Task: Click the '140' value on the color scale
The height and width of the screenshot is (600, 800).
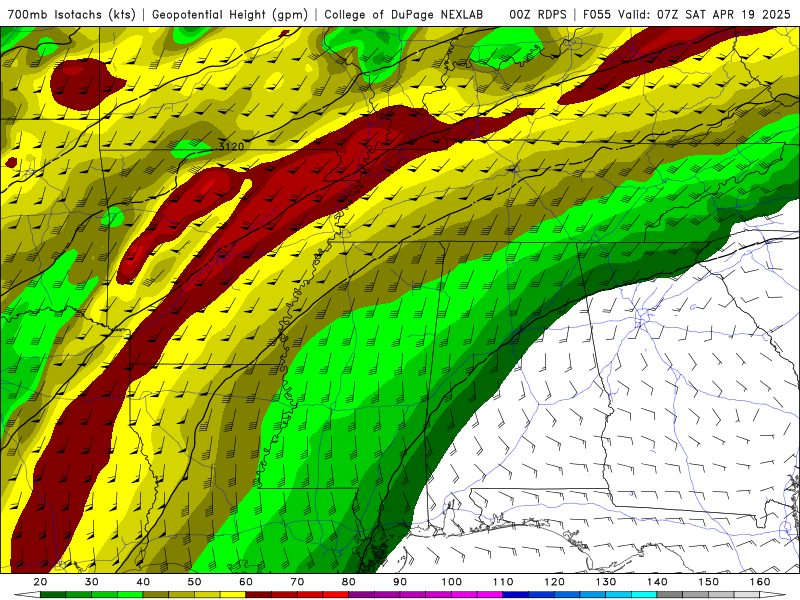Action: tap(657, 582)
